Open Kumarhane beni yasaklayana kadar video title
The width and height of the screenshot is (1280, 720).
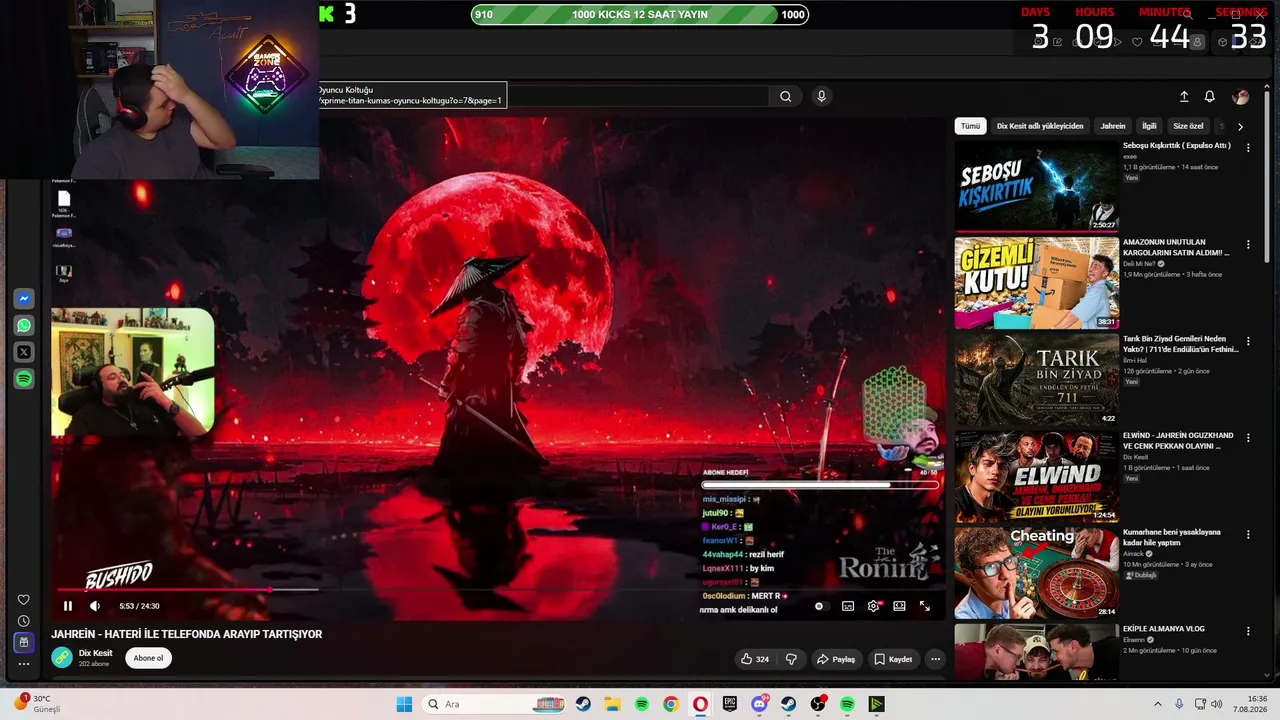coord(1172,537)
